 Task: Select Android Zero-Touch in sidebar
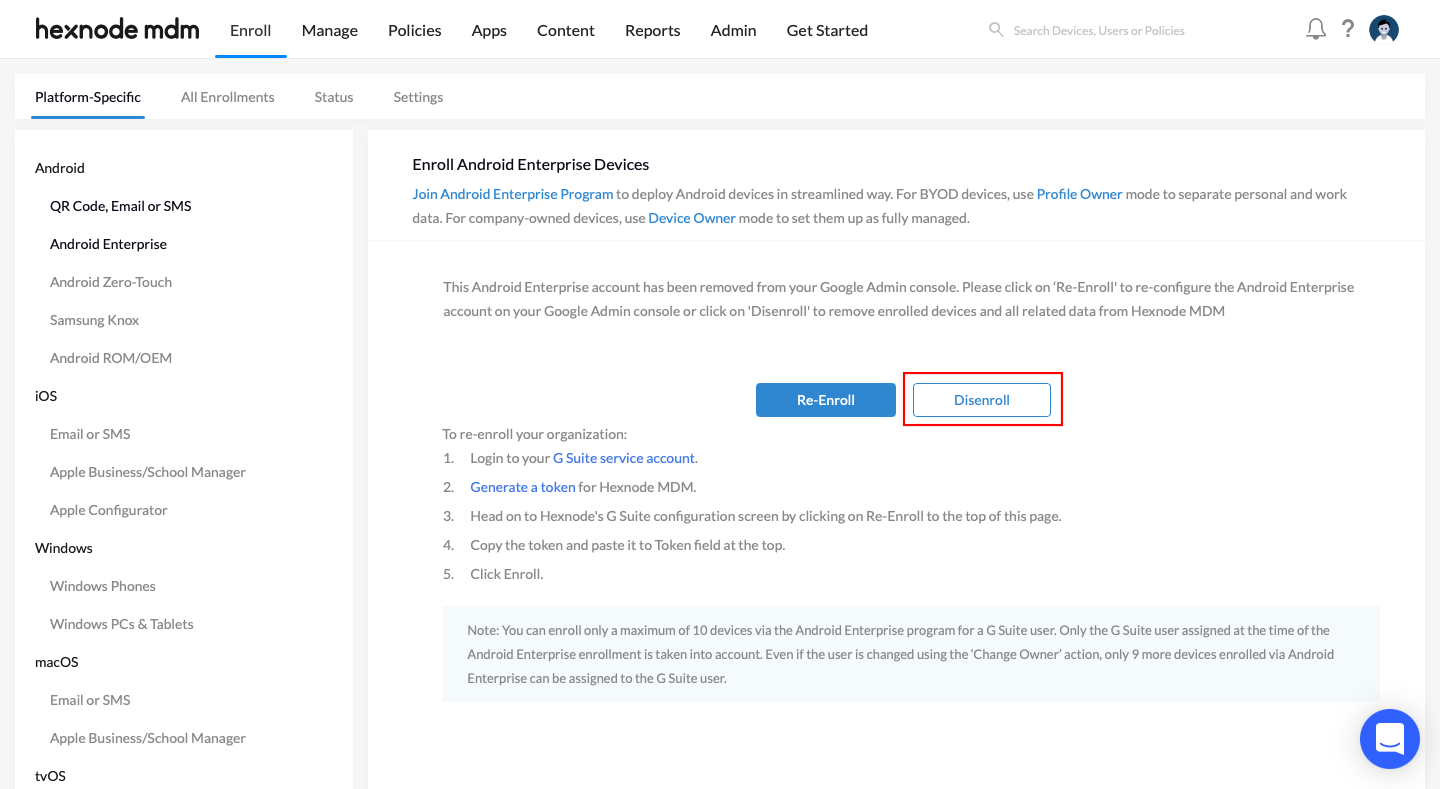(111, 282)
